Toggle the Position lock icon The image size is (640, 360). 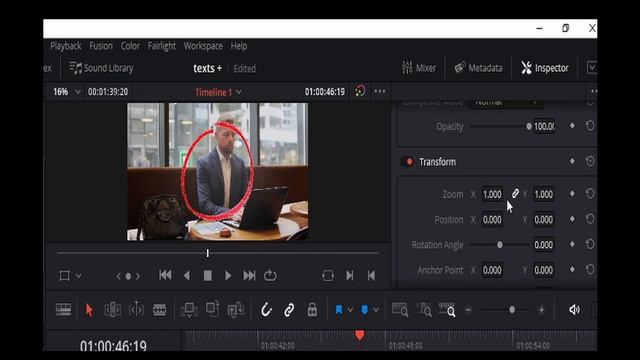click(x=312, y=310)
